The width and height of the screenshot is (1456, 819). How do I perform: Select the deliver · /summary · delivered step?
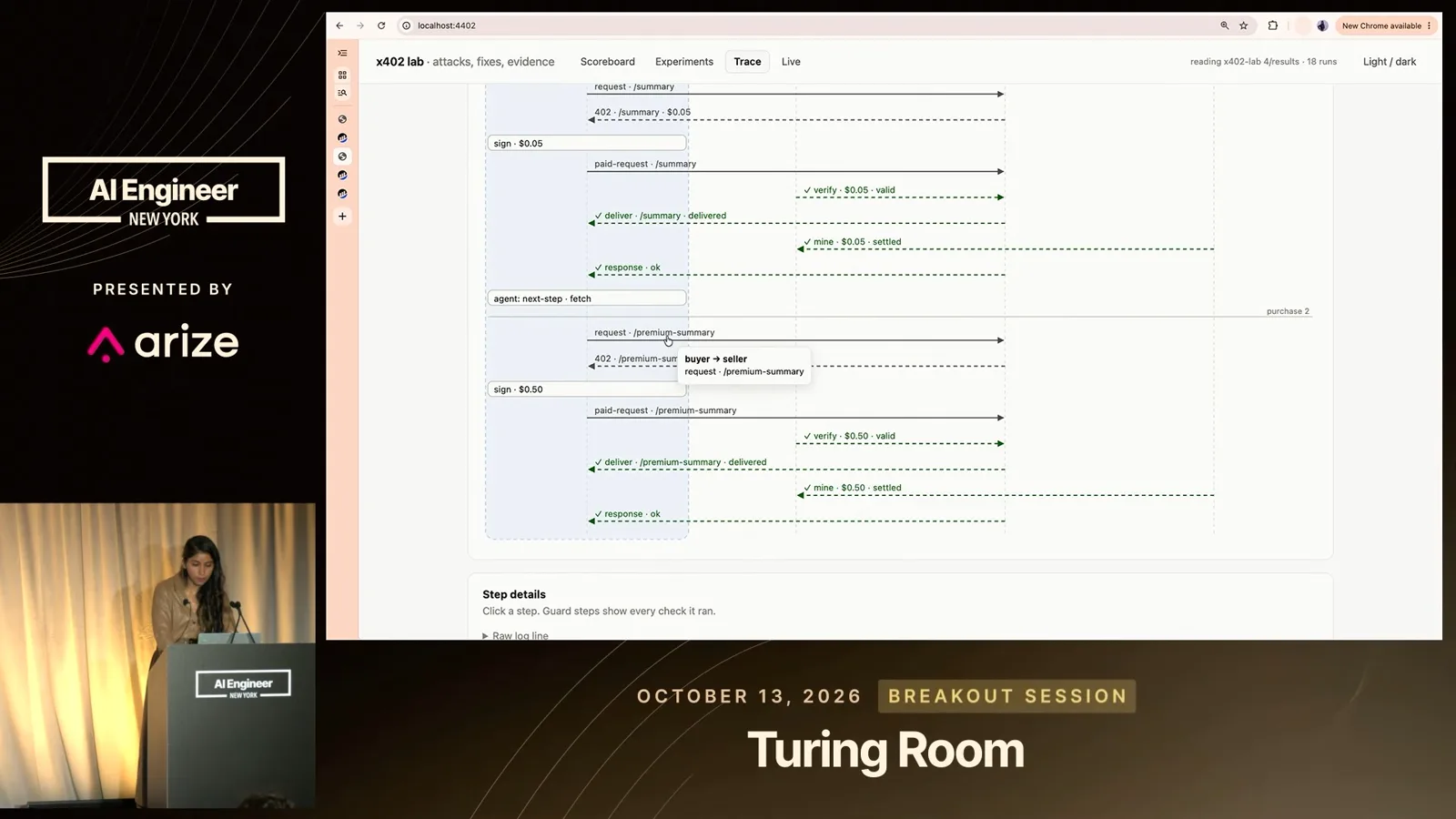[796, 218]
